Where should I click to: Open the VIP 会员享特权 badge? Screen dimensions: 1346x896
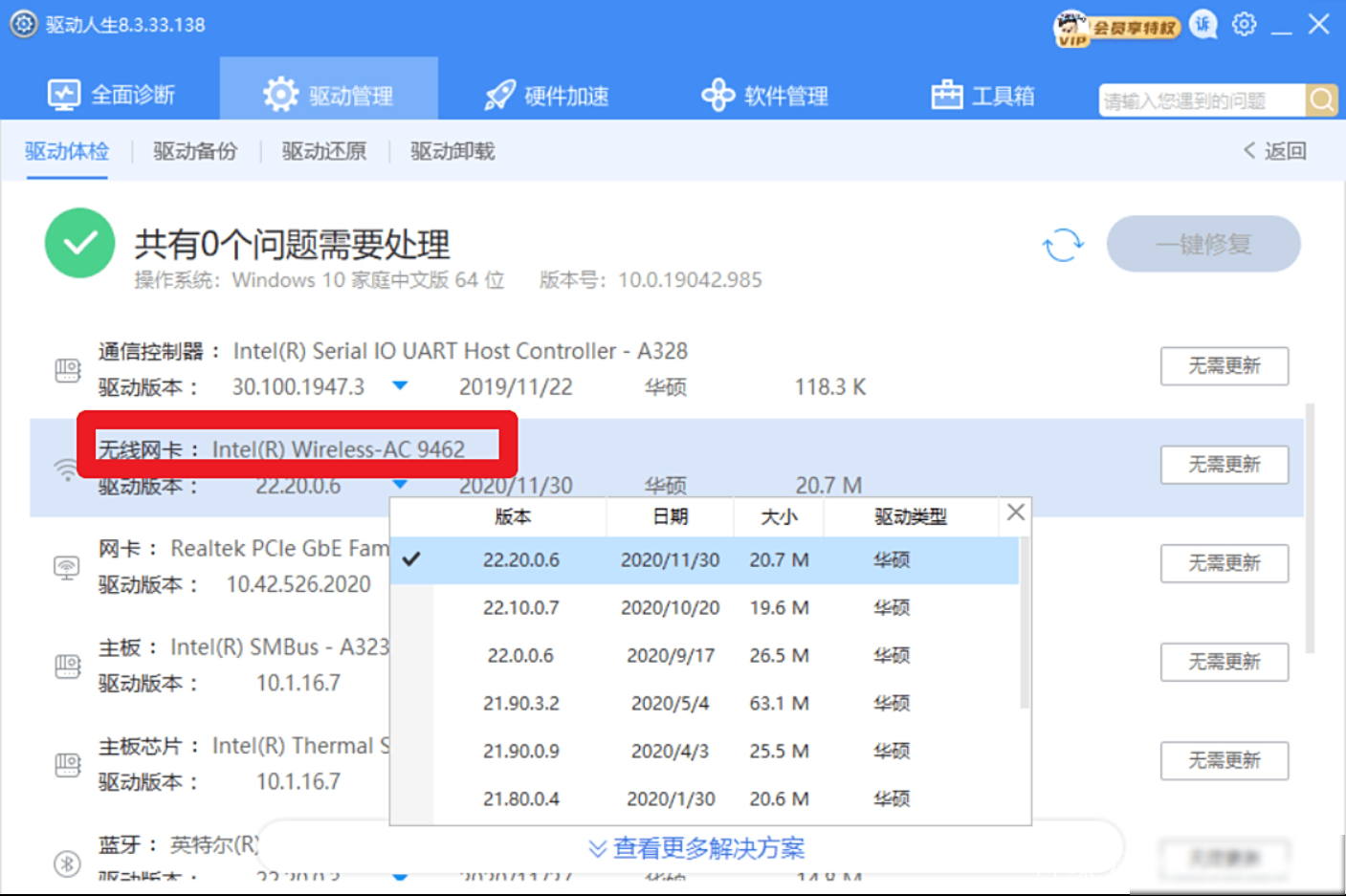(x=1116, y=27)
